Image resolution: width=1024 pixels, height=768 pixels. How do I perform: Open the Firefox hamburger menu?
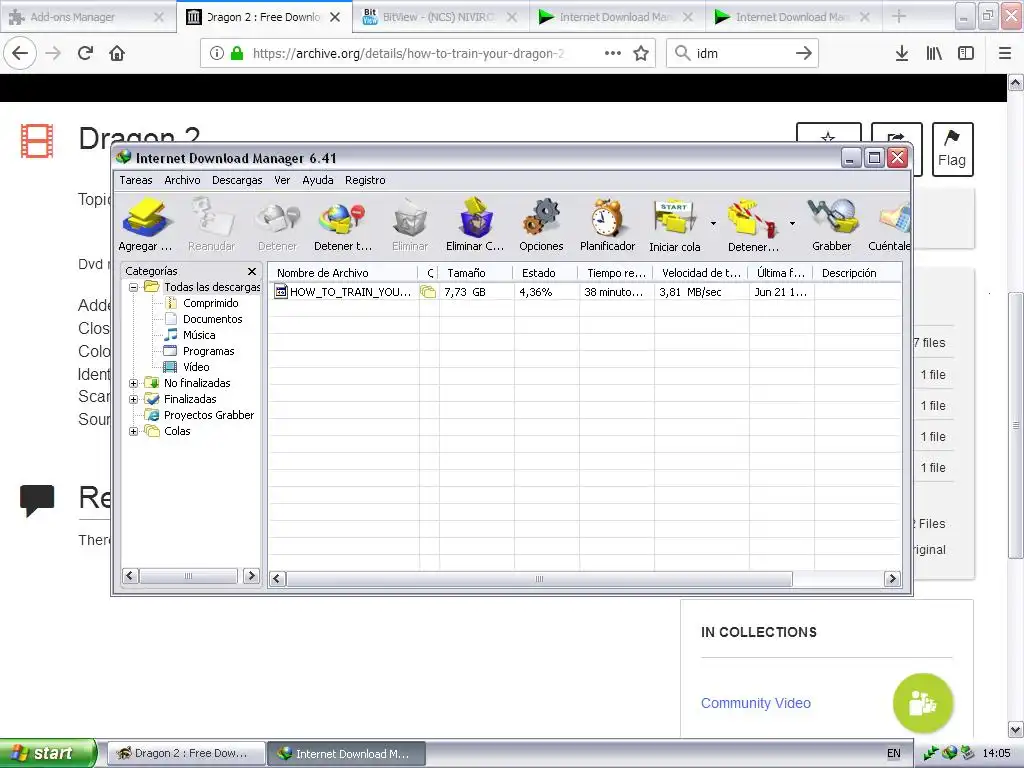point(1005,53)
